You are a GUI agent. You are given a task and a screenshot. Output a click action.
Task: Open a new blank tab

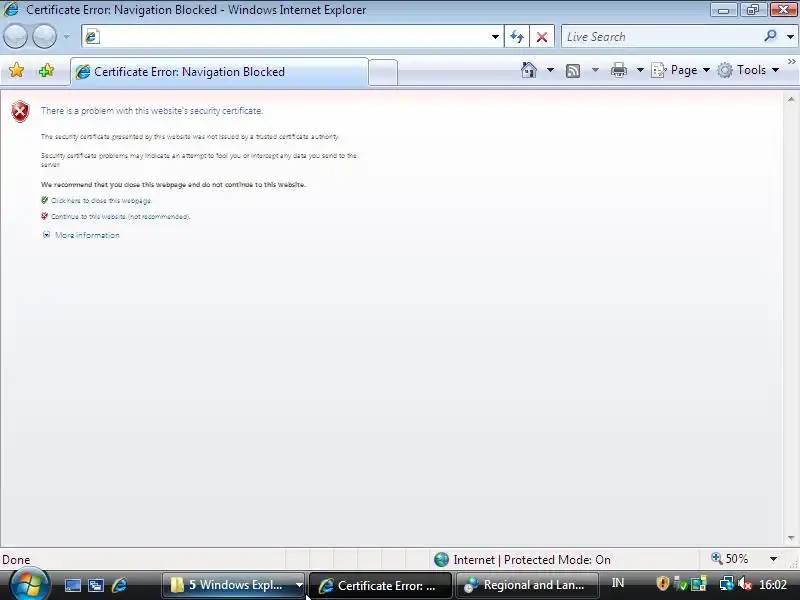click(x=383, y=72)
